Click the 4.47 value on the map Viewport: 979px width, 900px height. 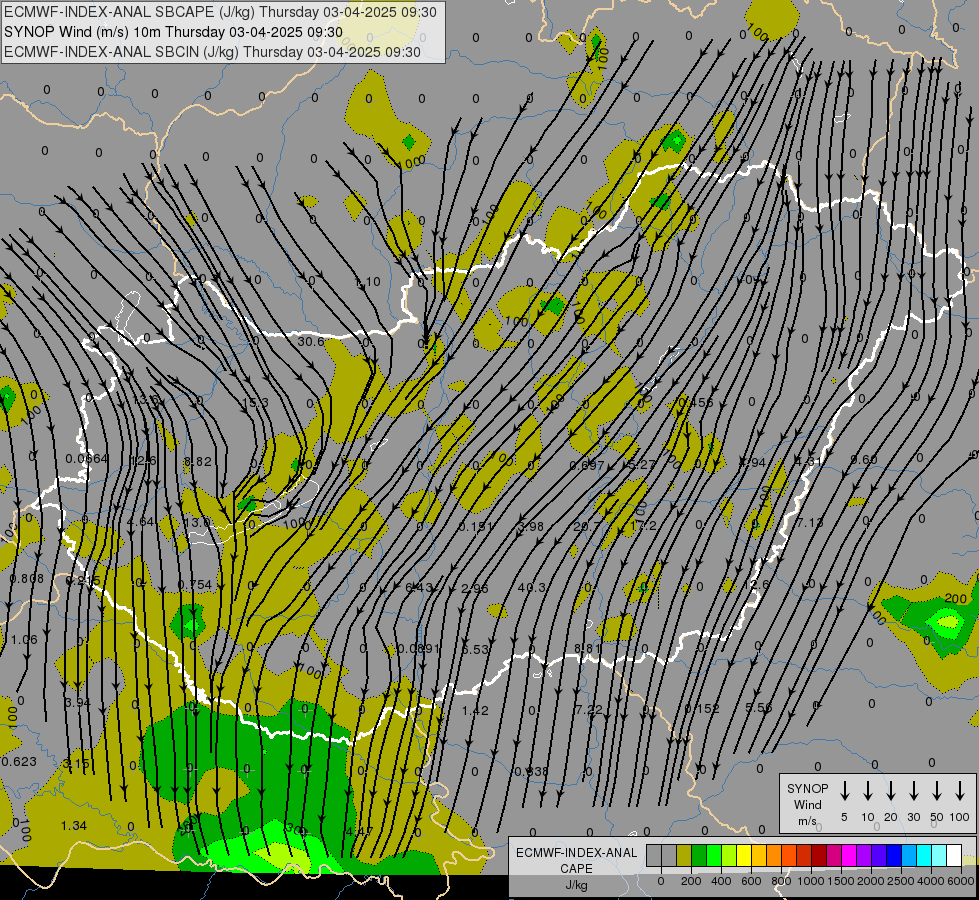pyautogui.click(x=359, y=831)
